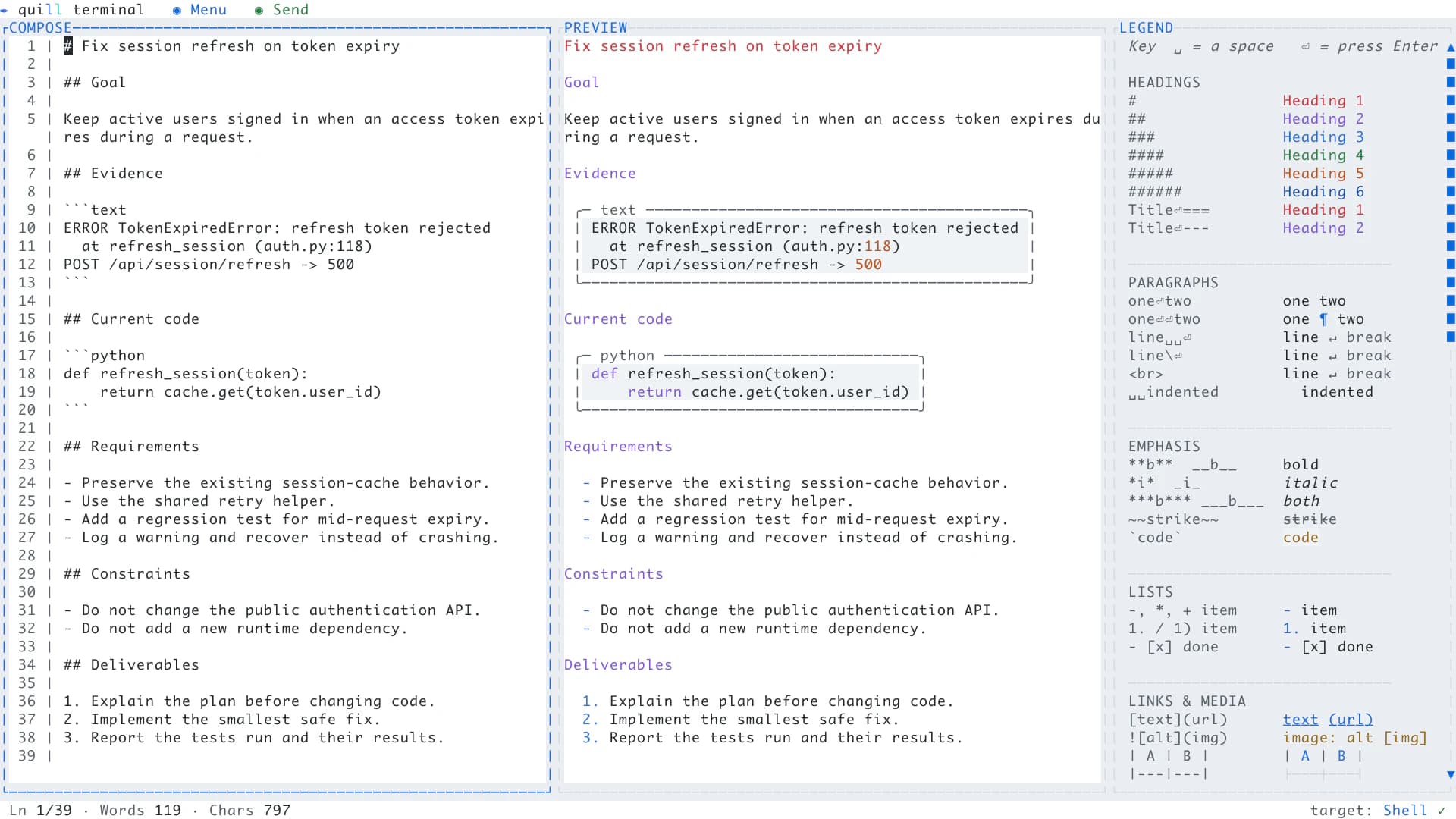The height and width of the screenshot is (819, 1456).
Task: Click '3. Report the tests run and their results.' in preview
Action: pyautogui.click(x=773, y=737)
